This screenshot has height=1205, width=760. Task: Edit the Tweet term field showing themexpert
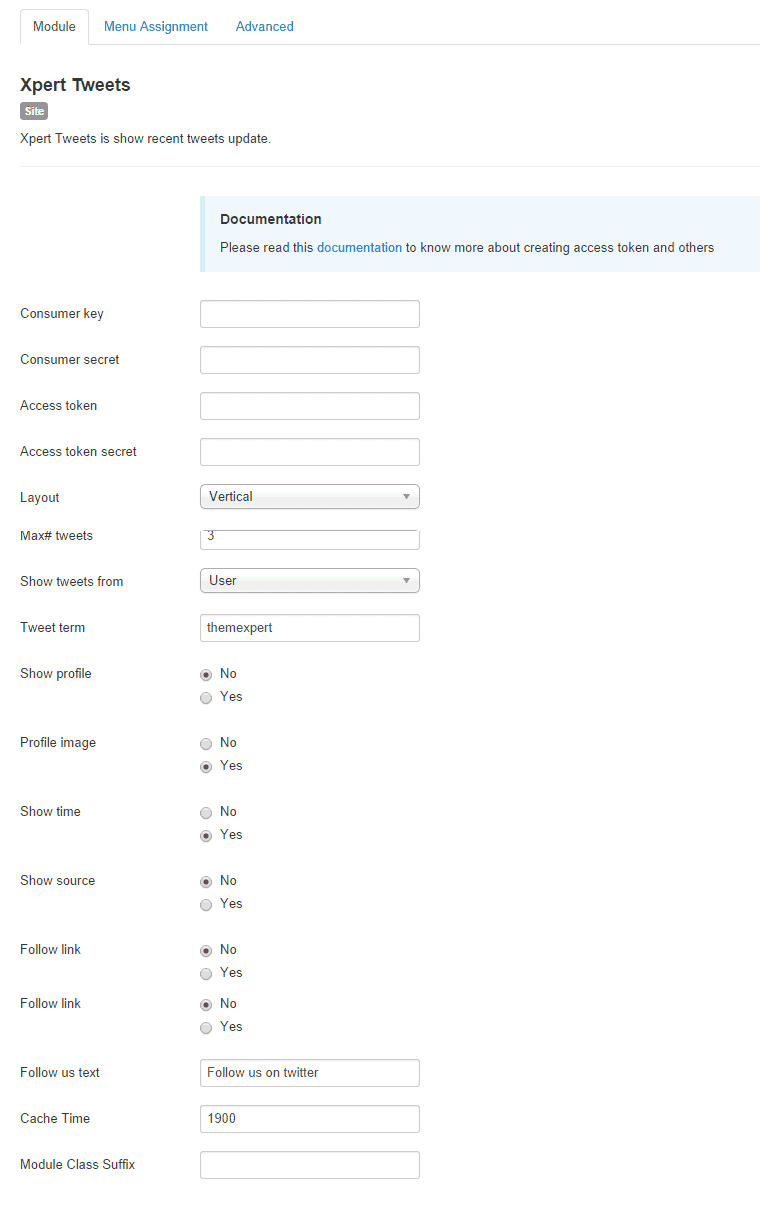coord(309,627)
